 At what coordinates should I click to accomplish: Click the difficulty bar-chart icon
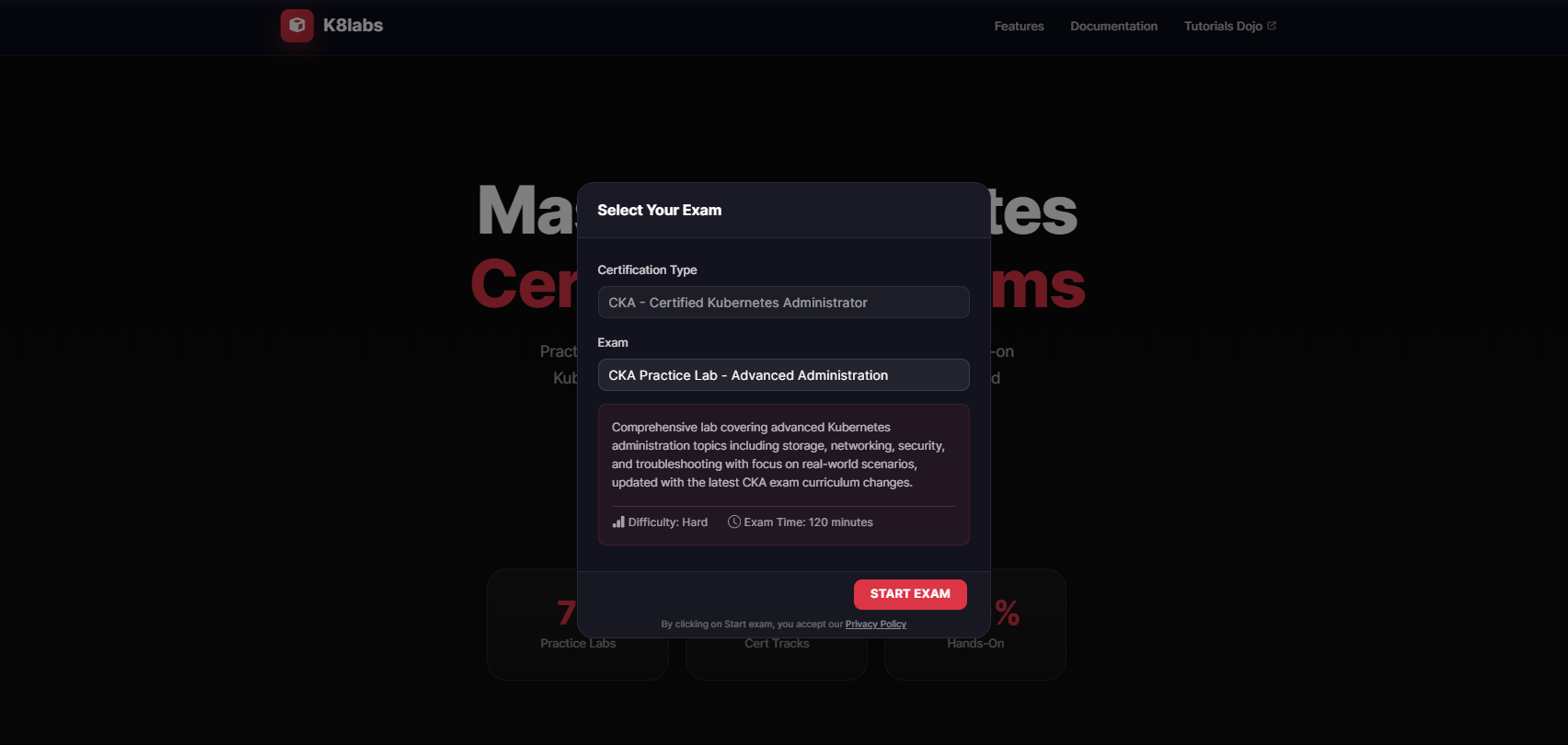click(618, 522)
